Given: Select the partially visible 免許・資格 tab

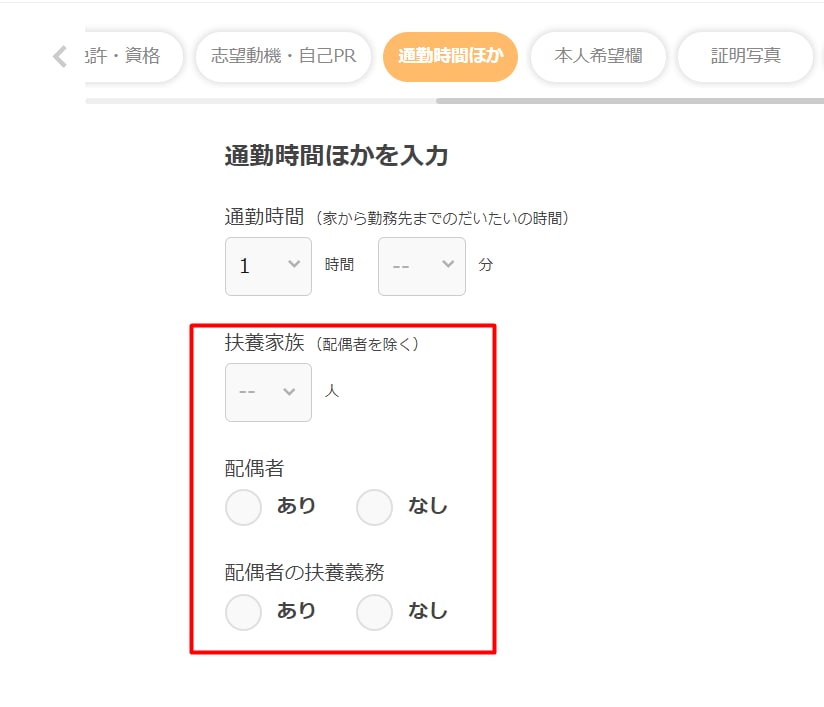Looking at the screenshot, I should [134, 56].
